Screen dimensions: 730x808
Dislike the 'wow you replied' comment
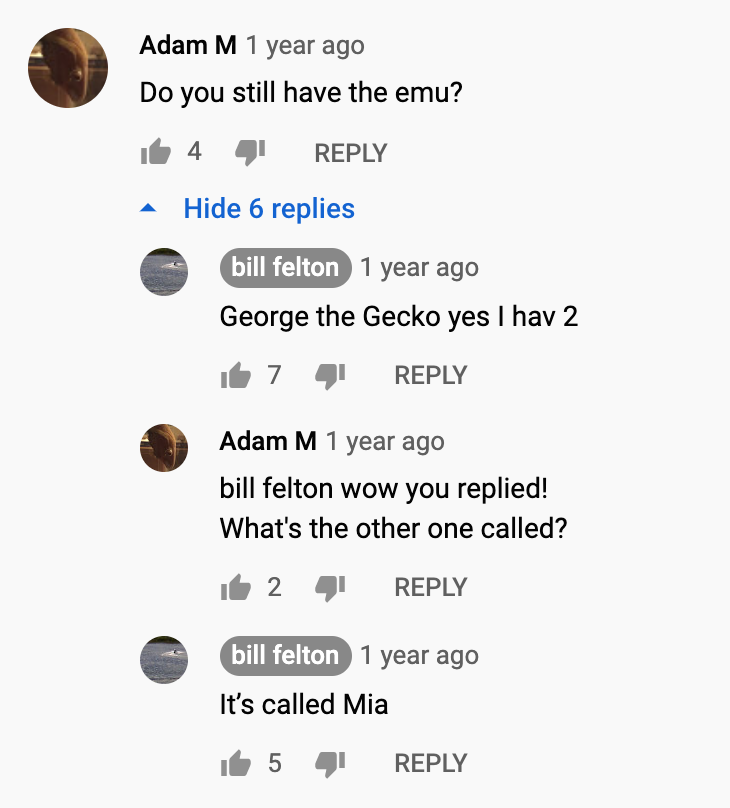330,588
